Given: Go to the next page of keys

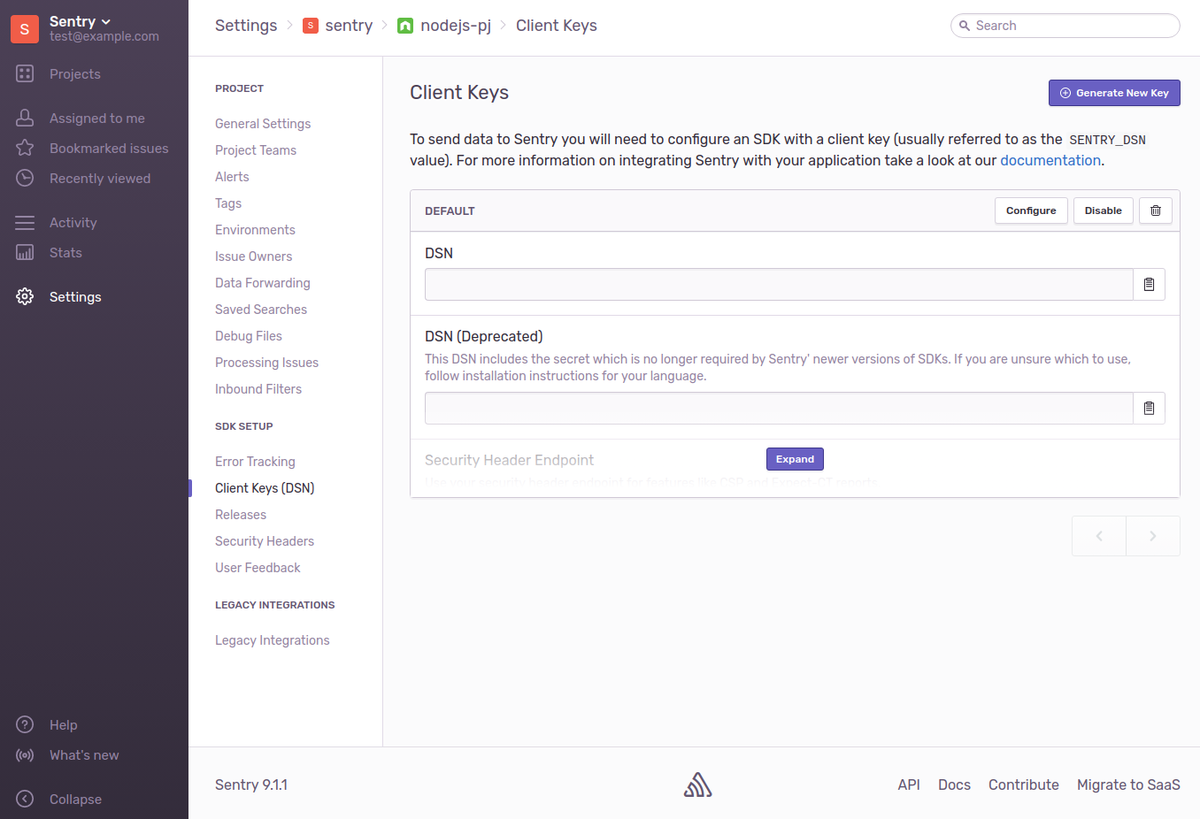Looking at the screenshot, I should (1153, 536).
